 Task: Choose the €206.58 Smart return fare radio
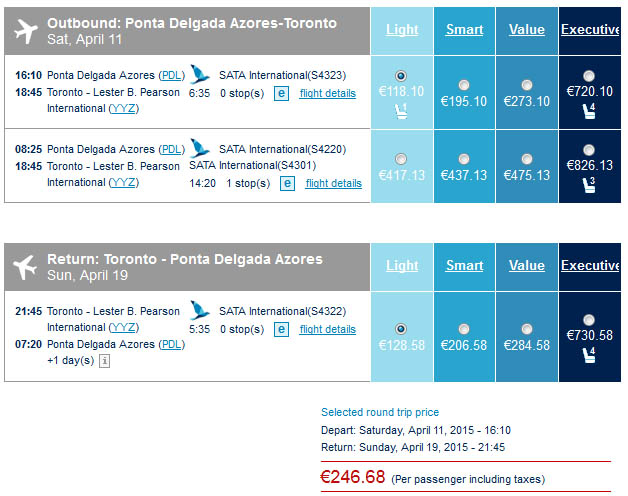coord(464,329)
